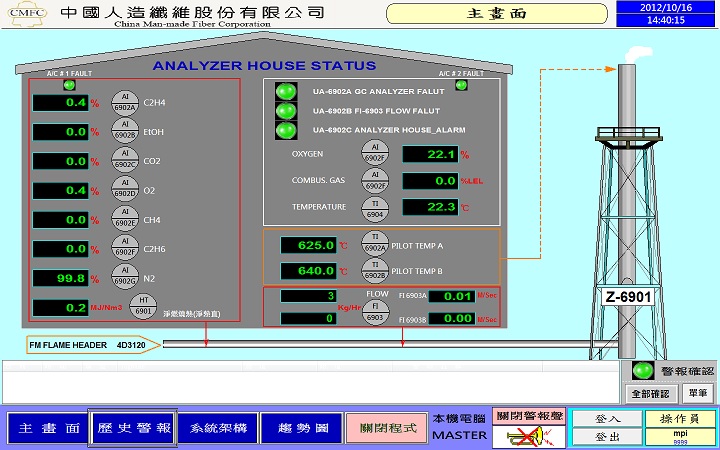Click the HT 6901 heating value tag

143,307
